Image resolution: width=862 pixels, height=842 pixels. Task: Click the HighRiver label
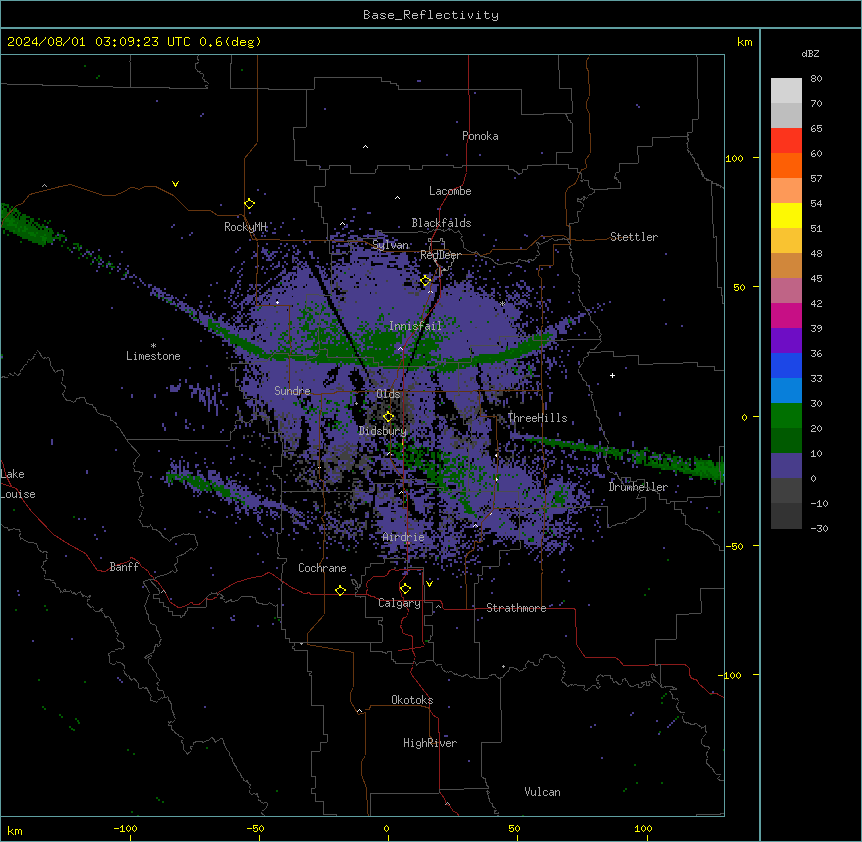pos(430,743)
